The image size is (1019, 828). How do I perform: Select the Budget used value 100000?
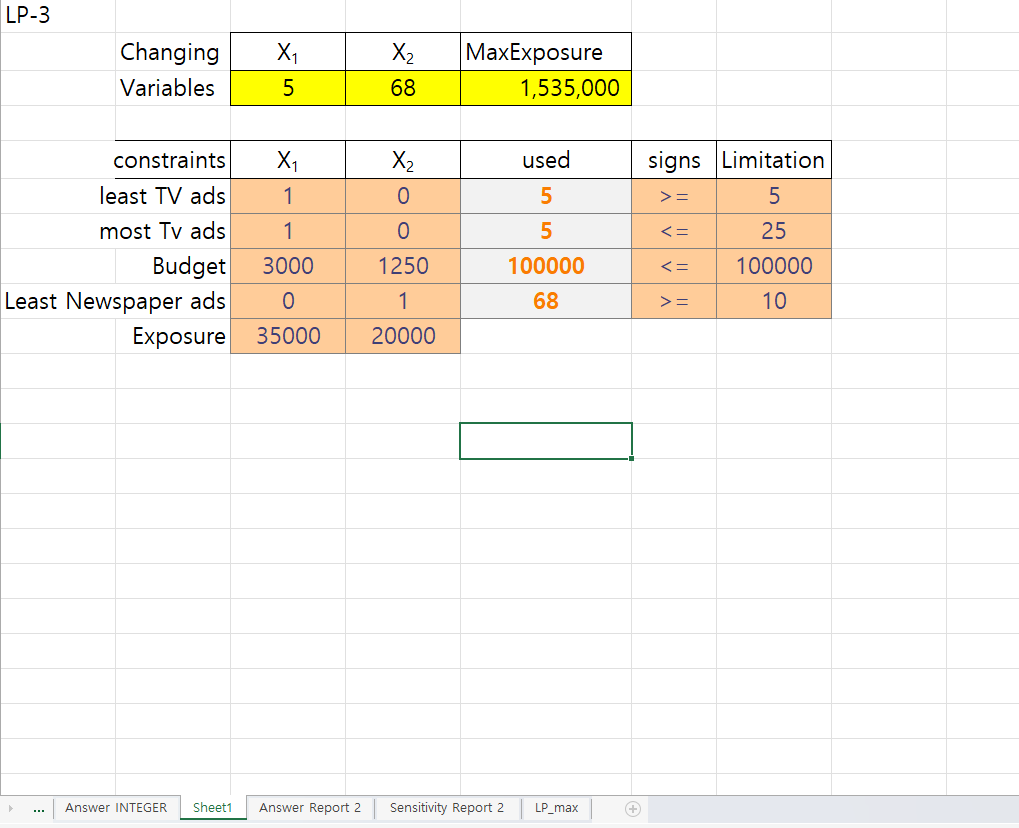(545, 265)
